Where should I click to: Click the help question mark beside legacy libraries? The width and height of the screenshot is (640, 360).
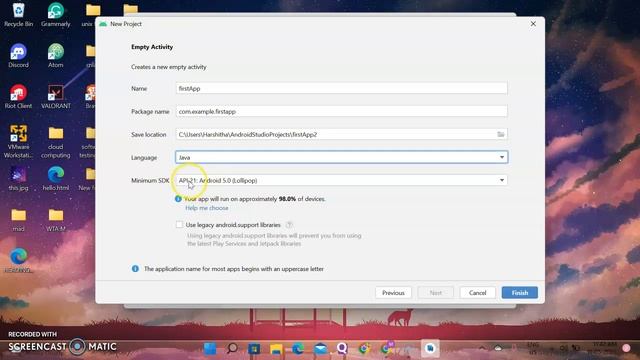289,225
